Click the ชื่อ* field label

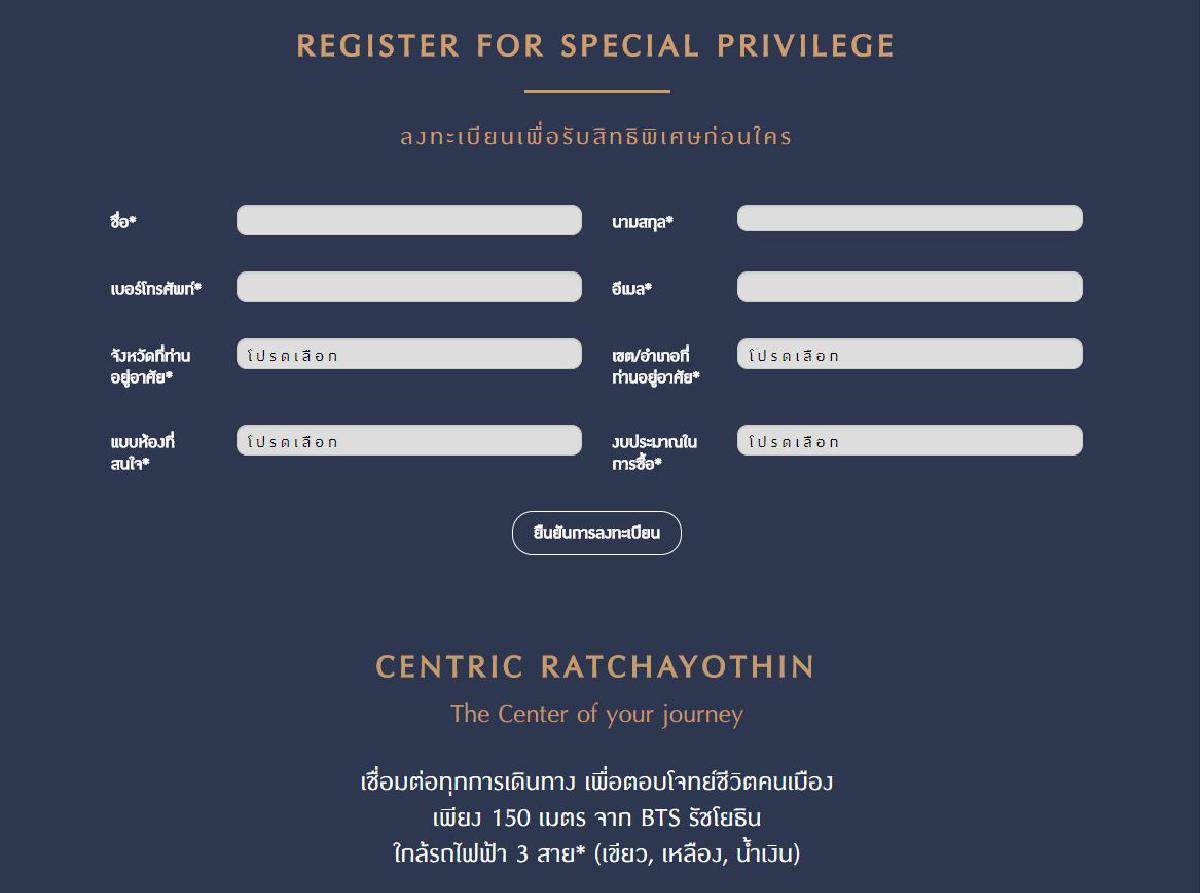click(123, 221)
